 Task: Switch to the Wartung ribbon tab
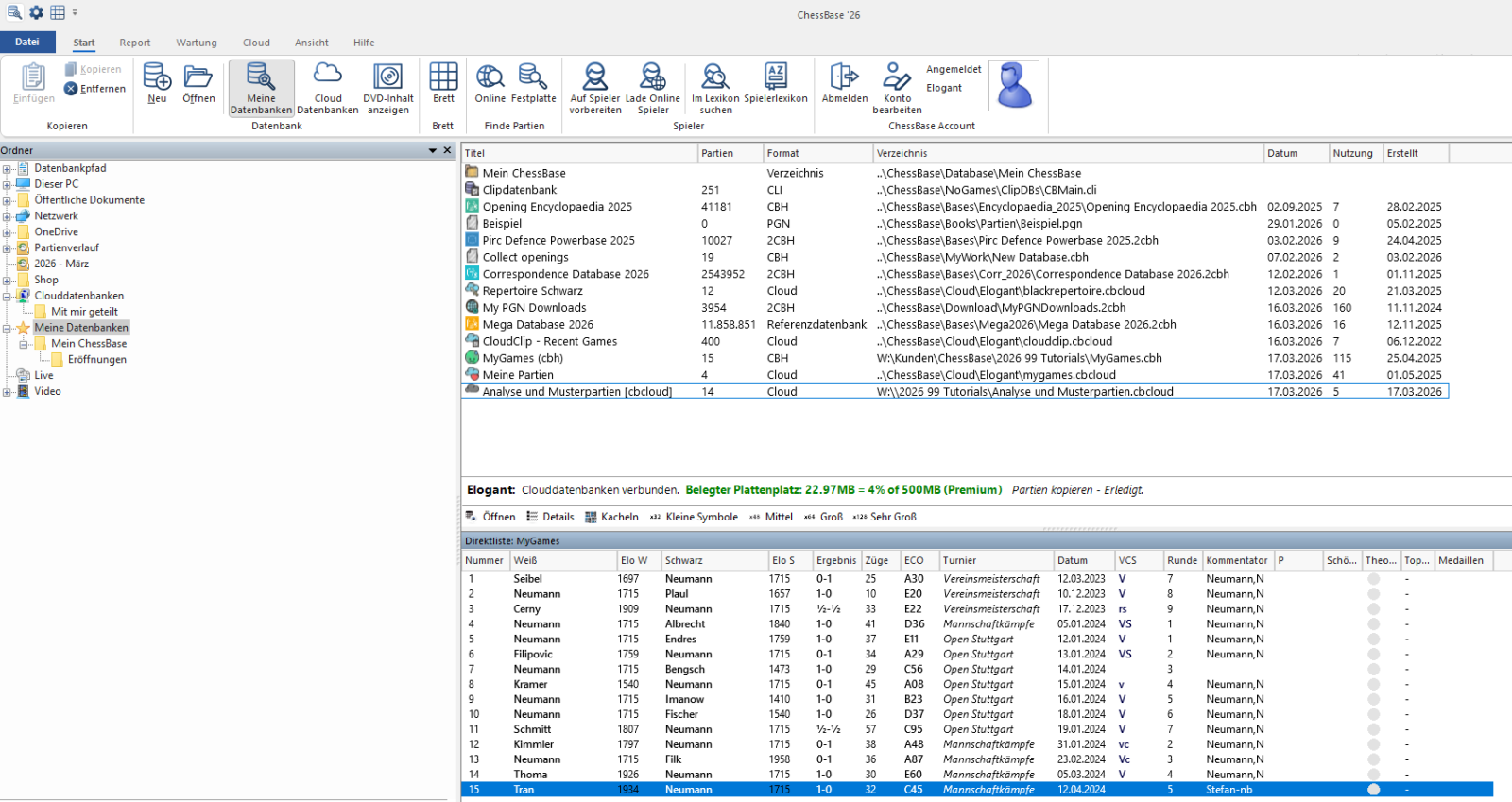(x=197, y=43)
